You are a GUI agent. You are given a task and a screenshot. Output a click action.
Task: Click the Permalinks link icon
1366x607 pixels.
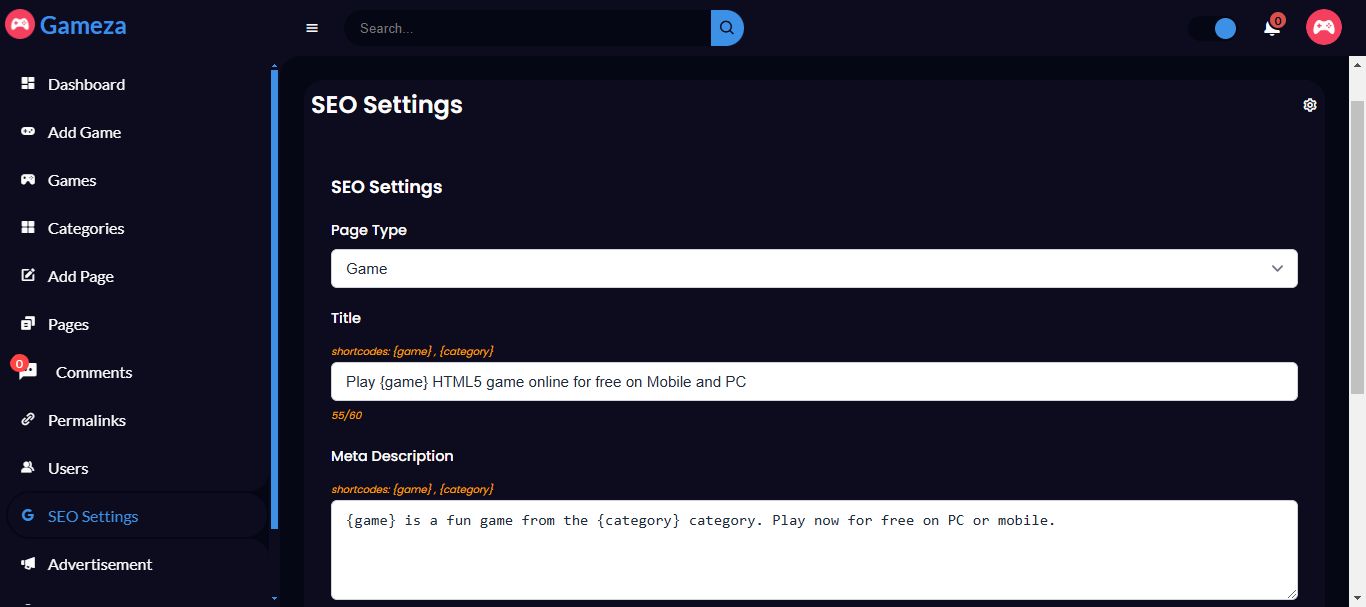click(x=28, y=420)
